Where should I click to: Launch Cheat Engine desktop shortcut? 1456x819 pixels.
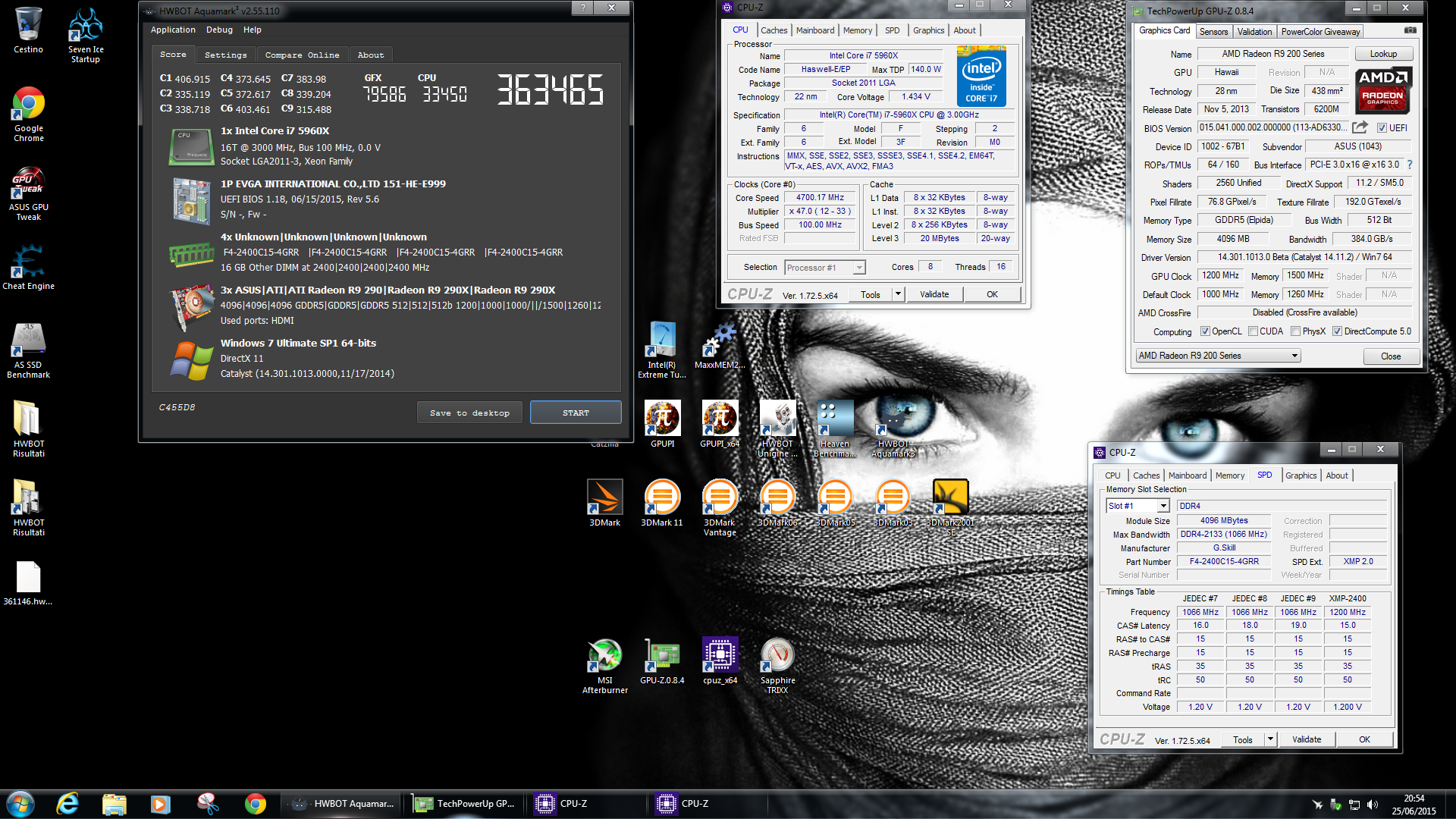tap(29, 267)
